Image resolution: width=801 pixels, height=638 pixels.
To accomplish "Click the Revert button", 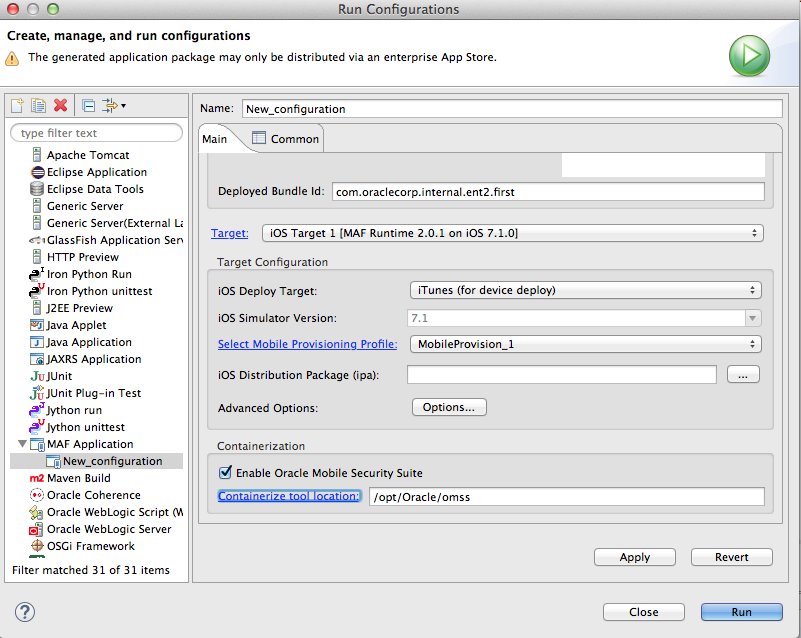I will click(x=732, y=557).
